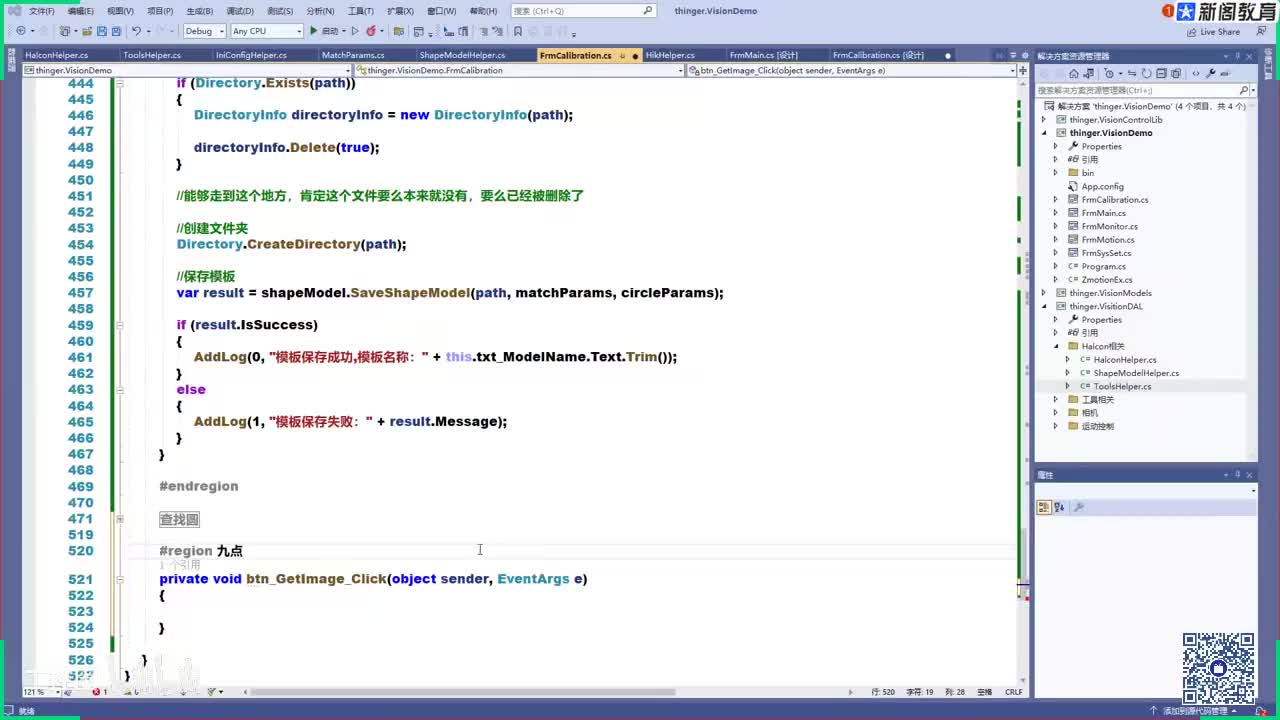The width and height of the screenshot is (1280, 720).
Task: Click the Visual Studio search box (Ctrl+Q)
Action: click(x=583, y=11)
